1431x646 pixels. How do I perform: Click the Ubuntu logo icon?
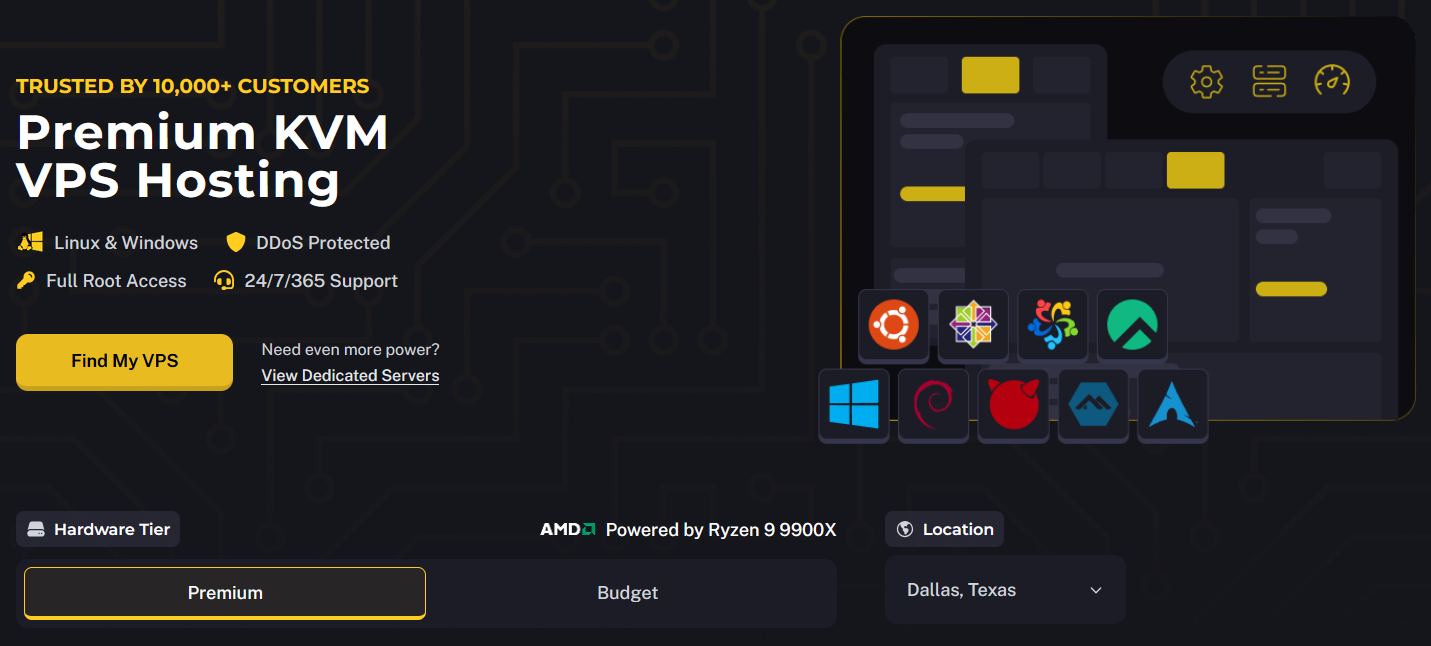(893, 325)
